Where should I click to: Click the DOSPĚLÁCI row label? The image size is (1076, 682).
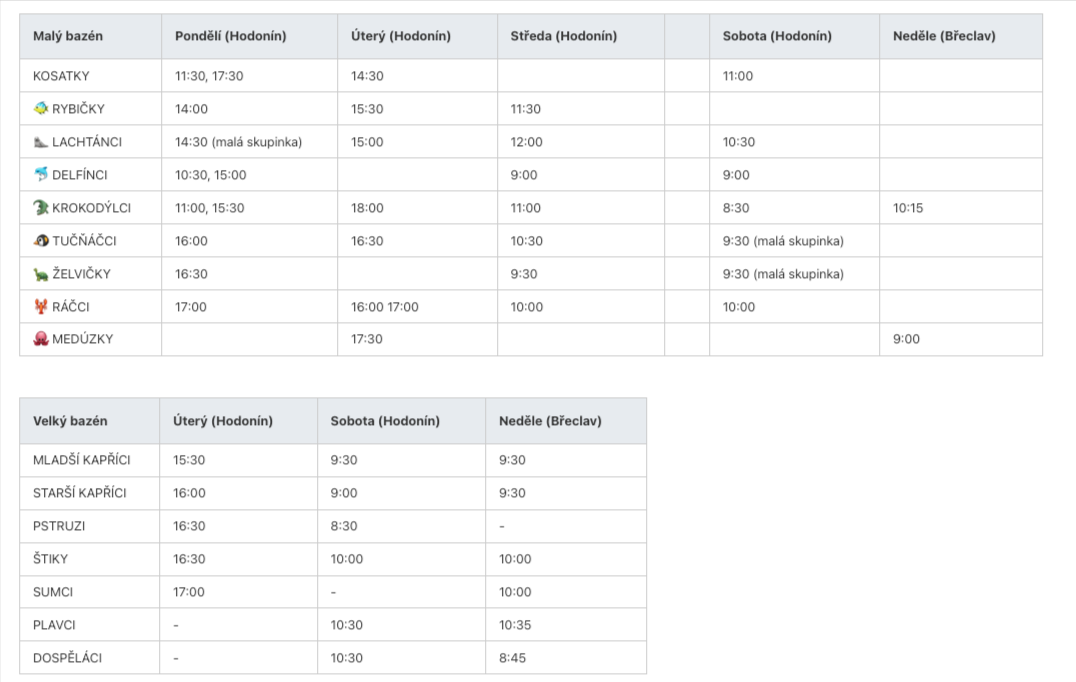(x=68, y=658)
